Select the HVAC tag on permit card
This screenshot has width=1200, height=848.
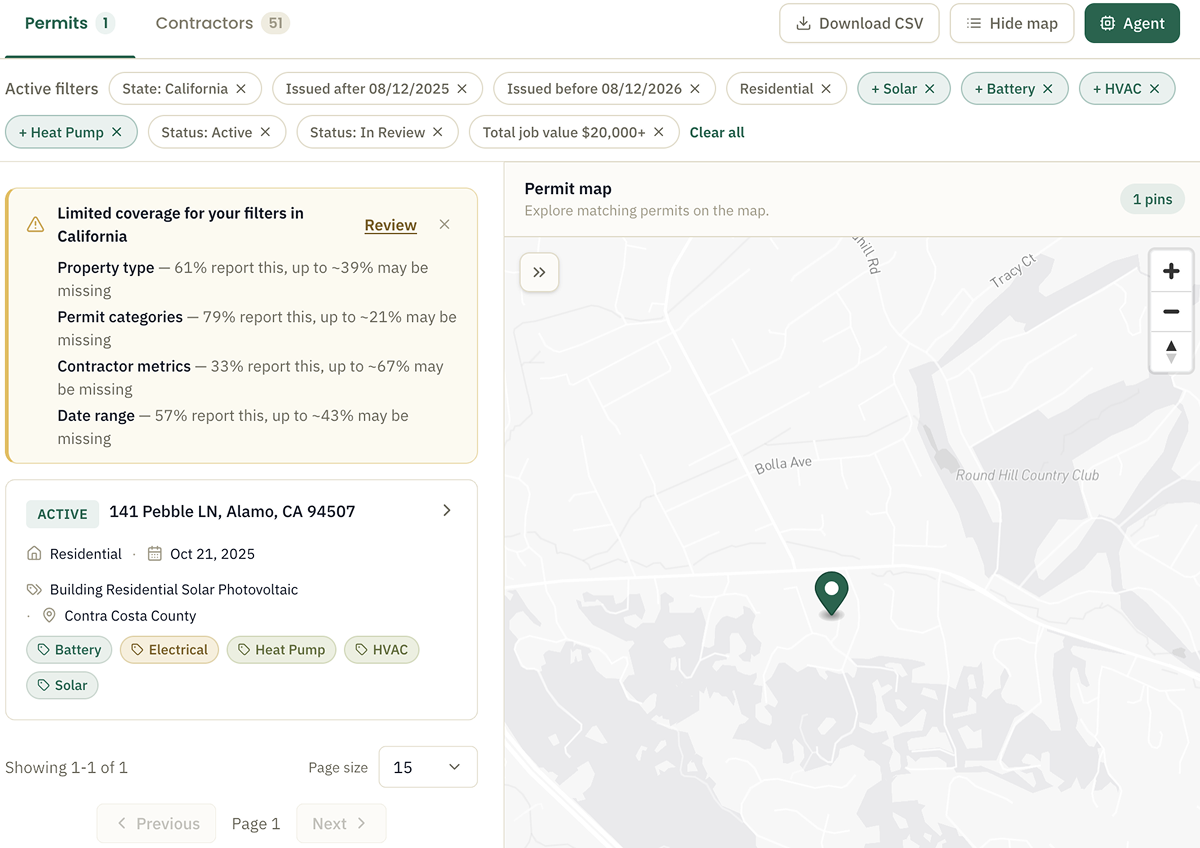[x=381, y=650]
